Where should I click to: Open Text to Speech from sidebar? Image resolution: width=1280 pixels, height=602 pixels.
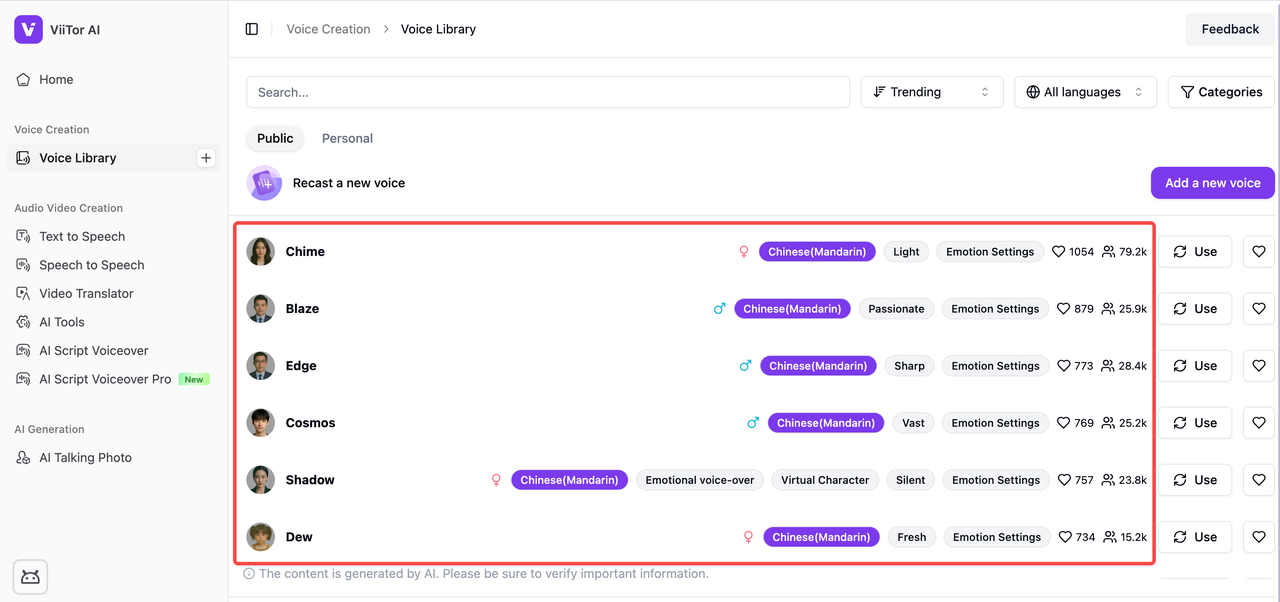[x=82, y=237]
